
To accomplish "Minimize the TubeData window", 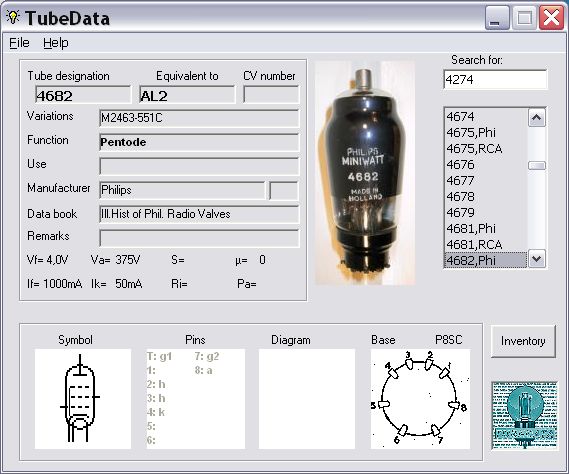I will tap(497, 17).
